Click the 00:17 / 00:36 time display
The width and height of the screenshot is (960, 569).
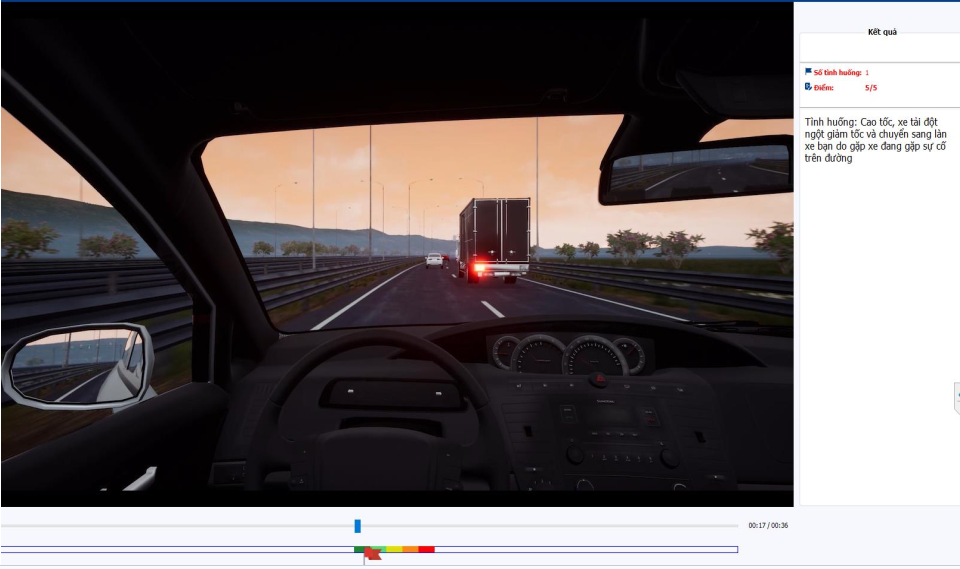point(767,525)
